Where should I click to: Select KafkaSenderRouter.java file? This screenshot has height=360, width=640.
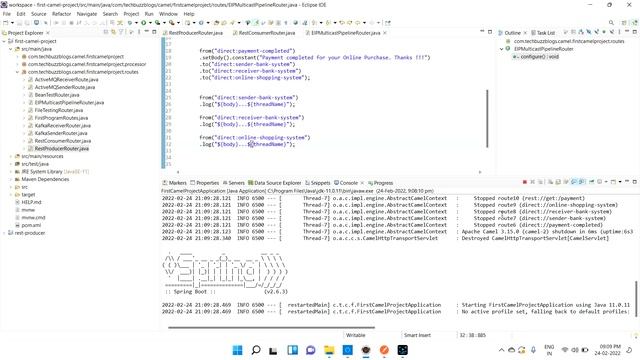[61, 133]
